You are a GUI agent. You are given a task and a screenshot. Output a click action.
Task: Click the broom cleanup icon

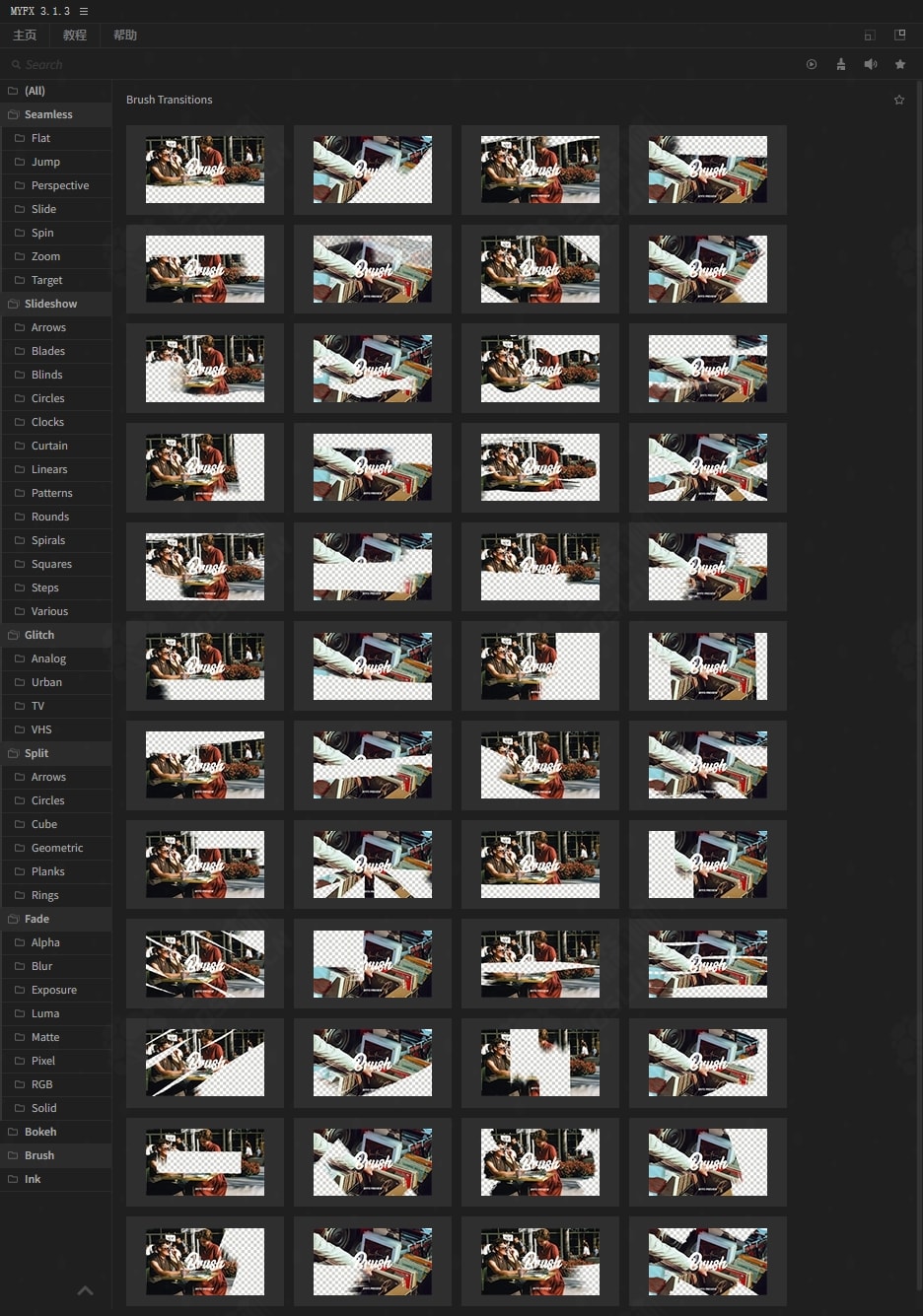click(x=841, y=64)
